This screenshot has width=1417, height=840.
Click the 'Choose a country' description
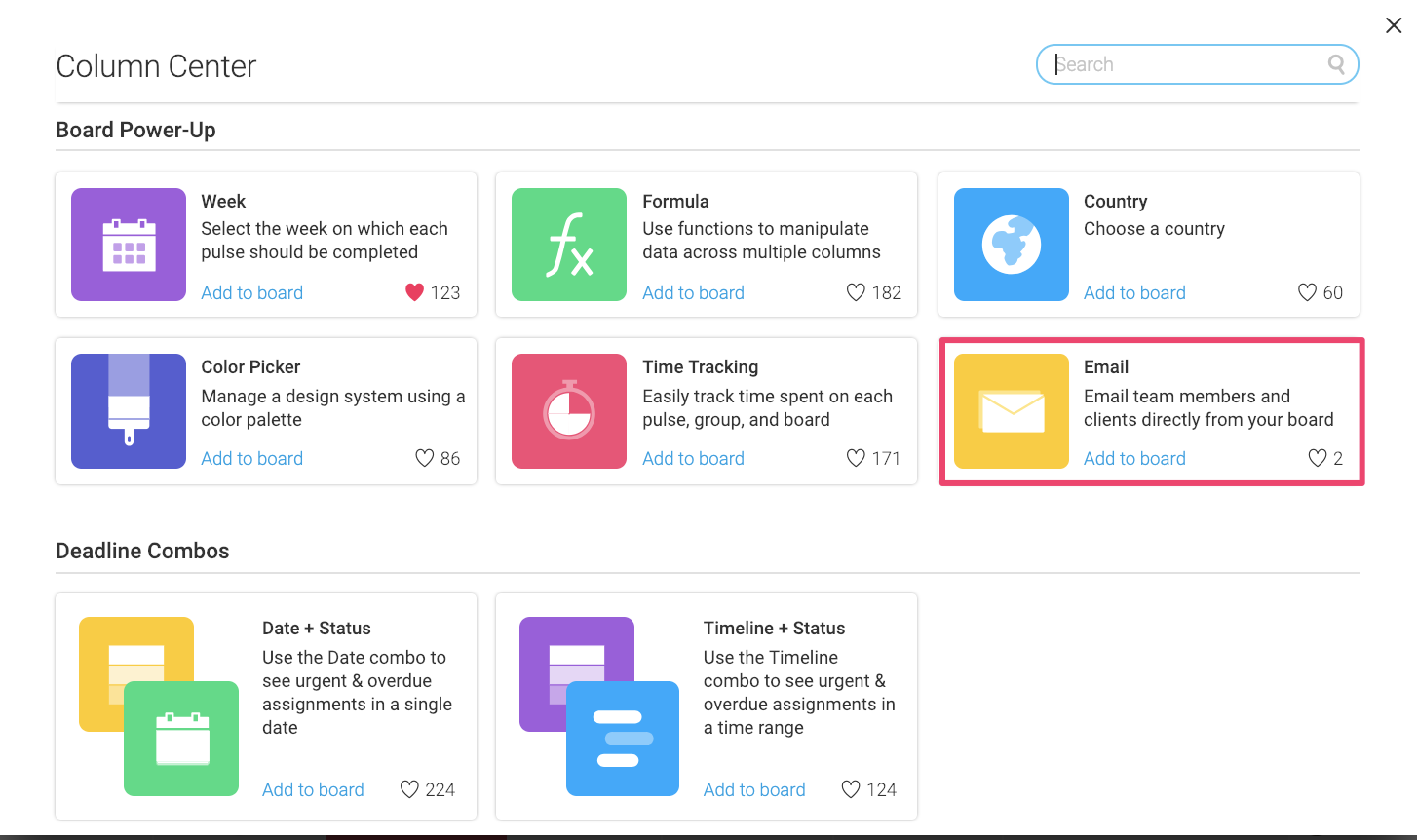[1154, 228]
